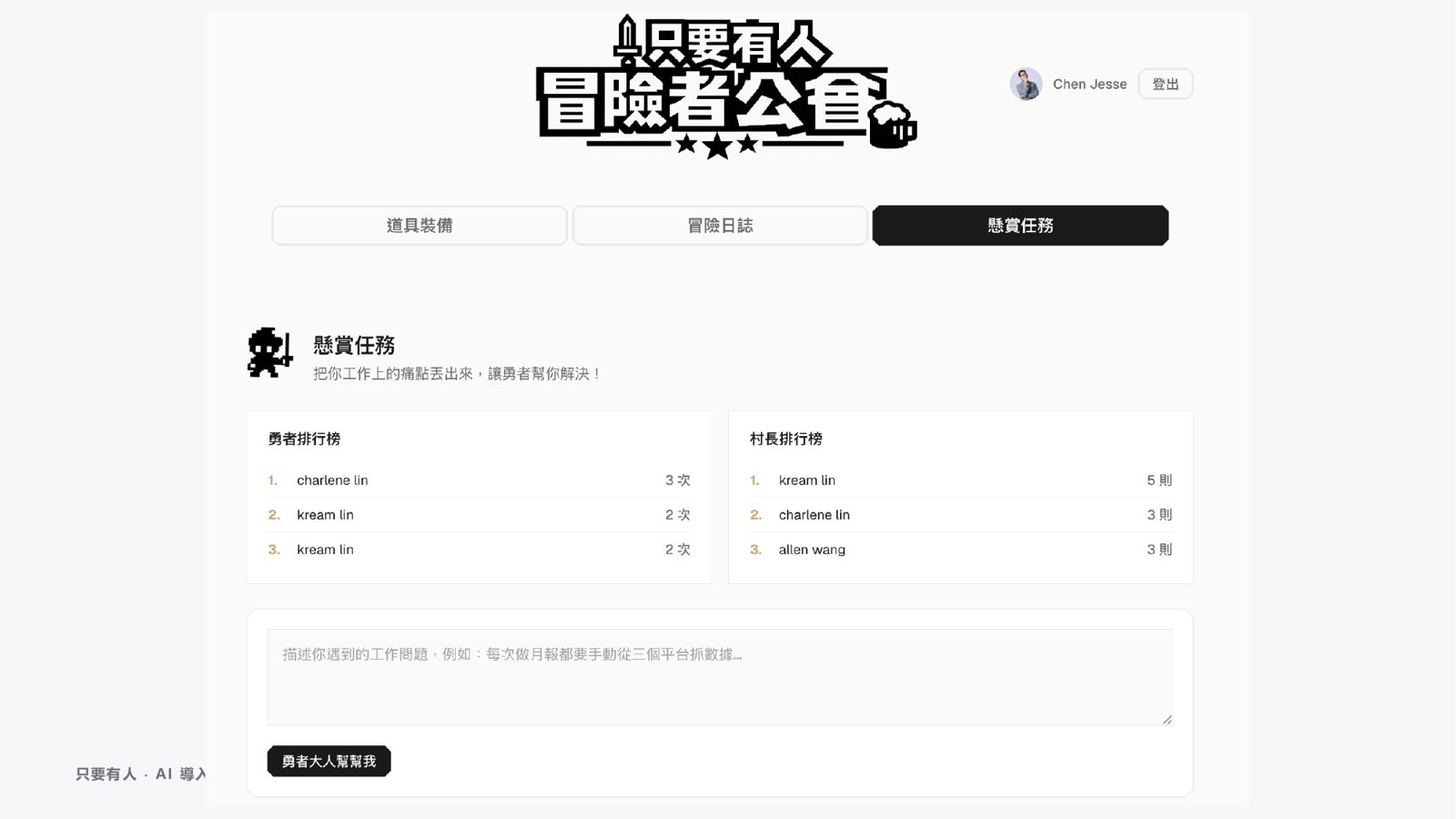Select third-ranked kream lin in 勇者排行榜
1456x819 pixels.
(325, 550)
